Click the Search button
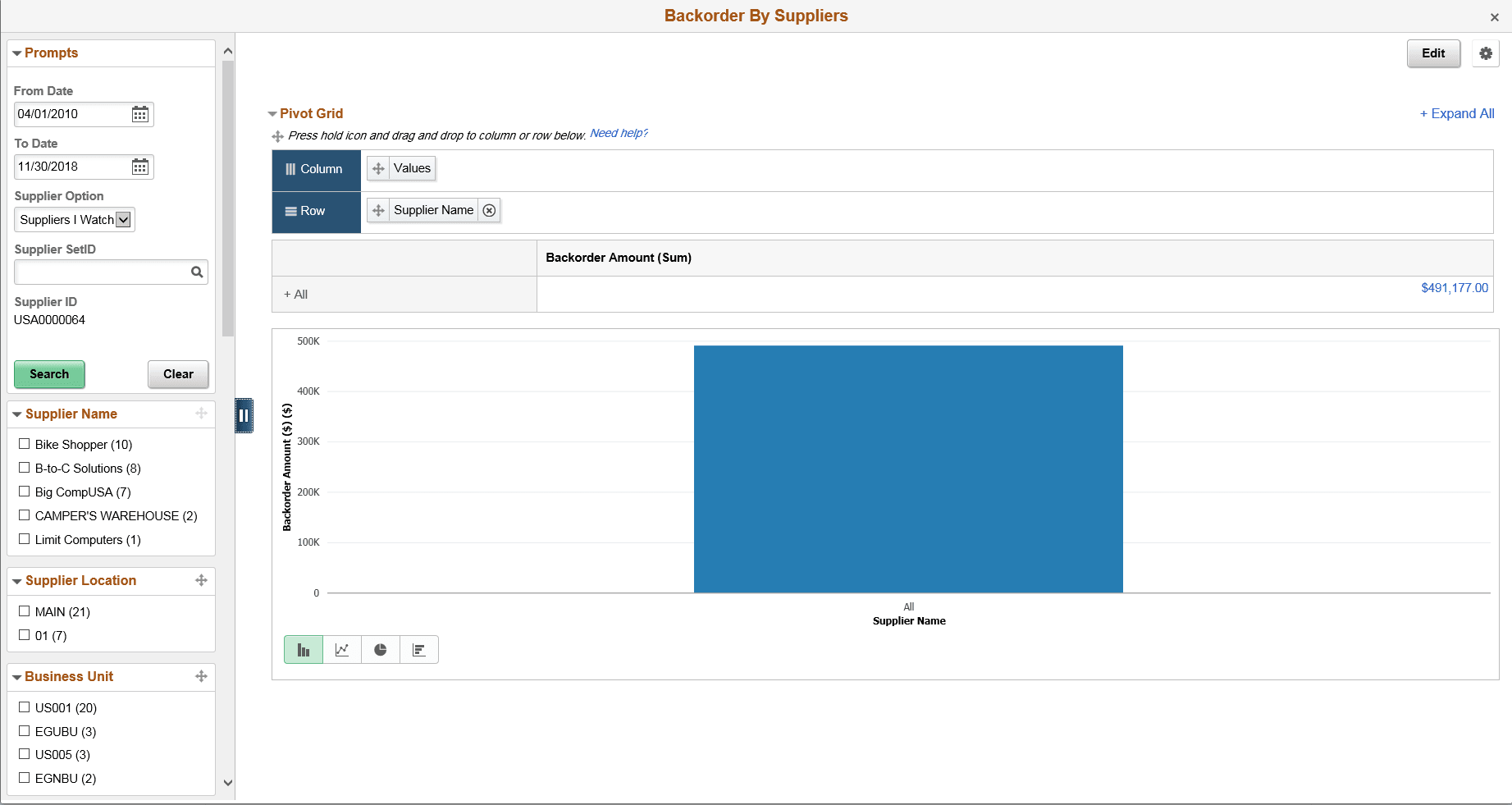The height and width of the screenshot is (805, 1512). (x=49, y=374)
